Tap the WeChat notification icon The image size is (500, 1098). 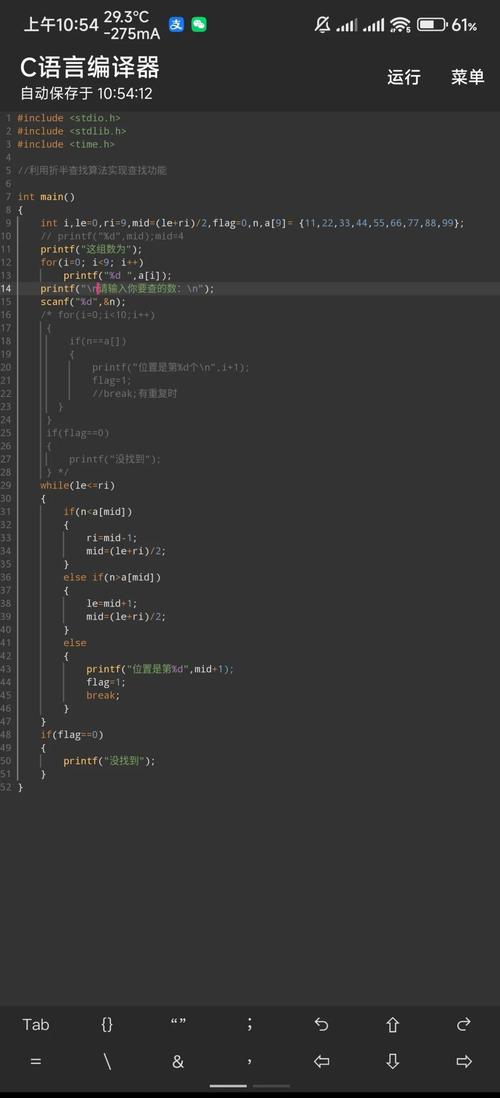pos(199,25)
